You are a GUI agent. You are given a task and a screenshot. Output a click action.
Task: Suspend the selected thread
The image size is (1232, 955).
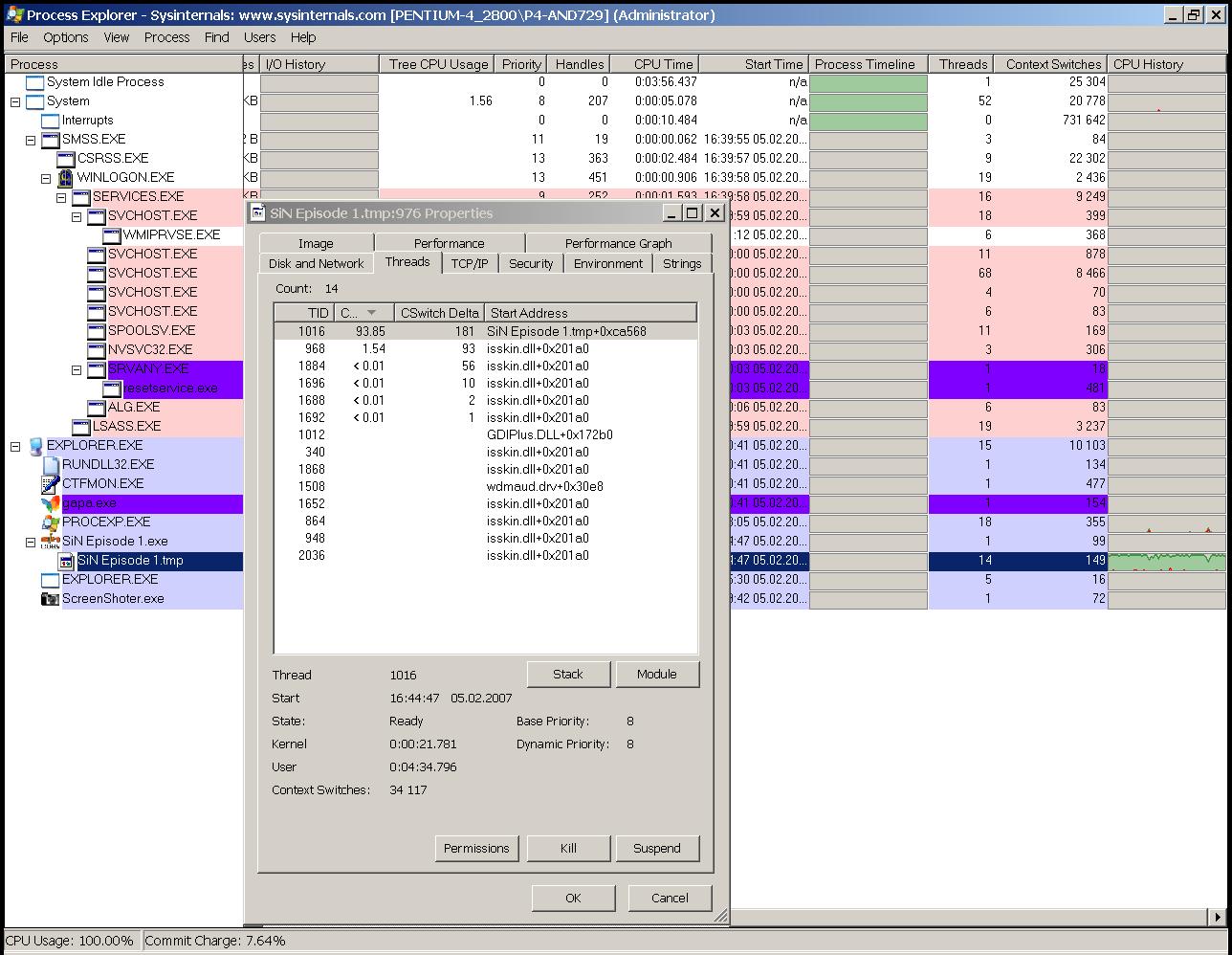point(657,848)
